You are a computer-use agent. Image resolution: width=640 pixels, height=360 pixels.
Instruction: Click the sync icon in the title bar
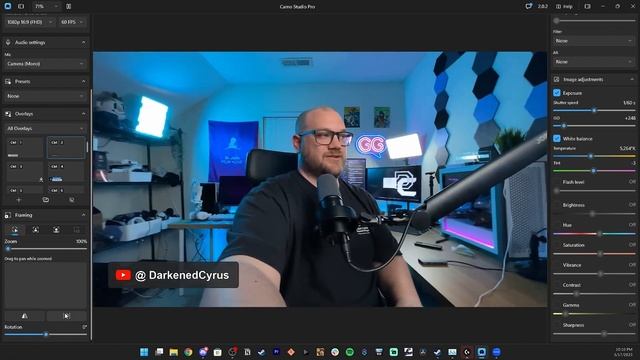point(529,6)
